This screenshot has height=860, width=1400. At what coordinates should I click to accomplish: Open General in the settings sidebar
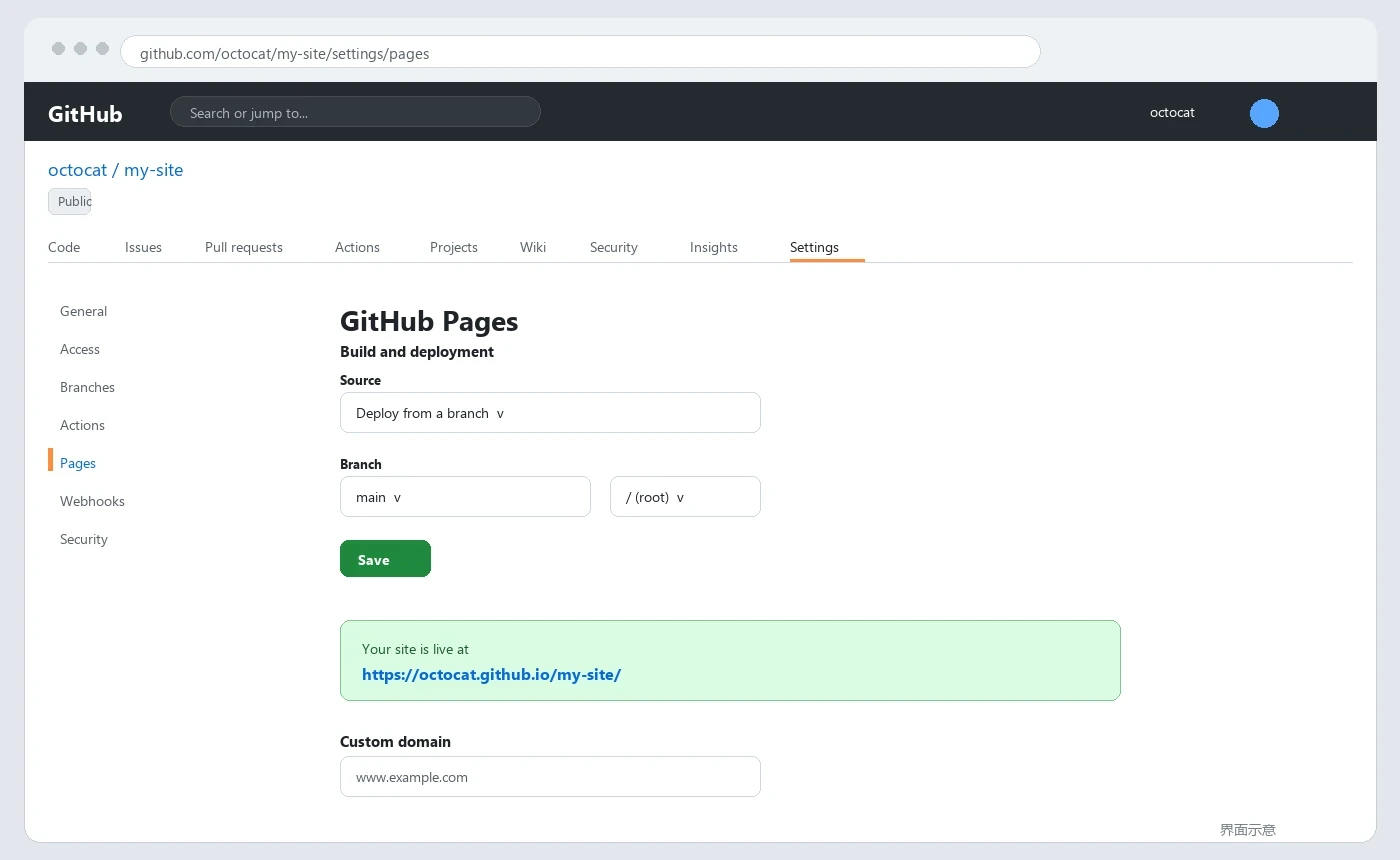point(83,311)
